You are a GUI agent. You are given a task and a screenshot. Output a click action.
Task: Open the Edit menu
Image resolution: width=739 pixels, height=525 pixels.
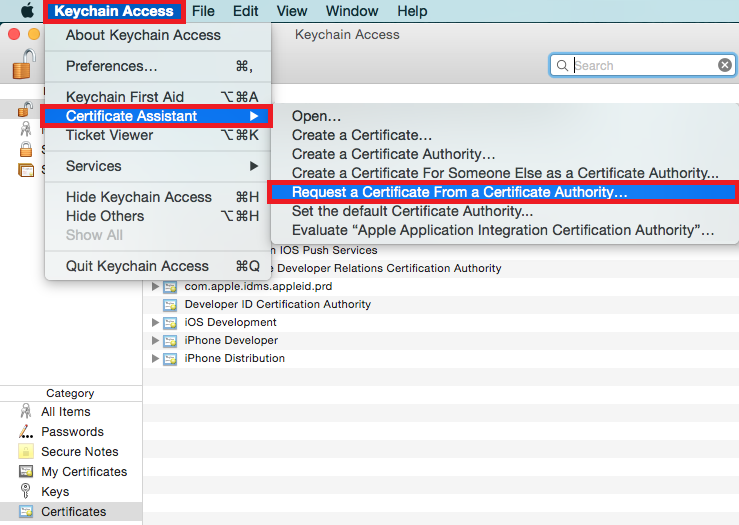pyautogui.click(x=245, y=11)
